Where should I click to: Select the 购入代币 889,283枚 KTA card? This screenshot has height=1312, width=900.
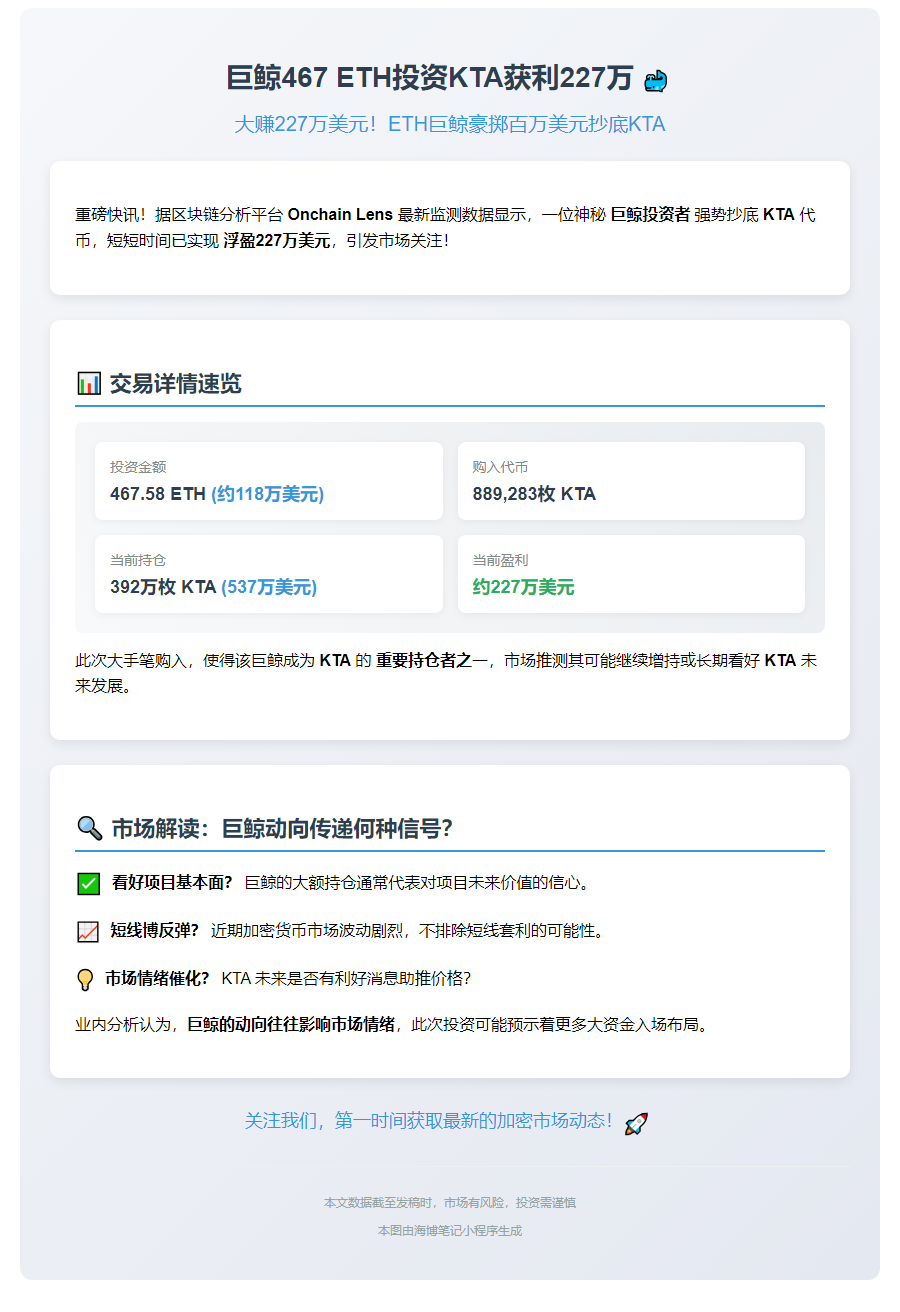pos(631,481)
